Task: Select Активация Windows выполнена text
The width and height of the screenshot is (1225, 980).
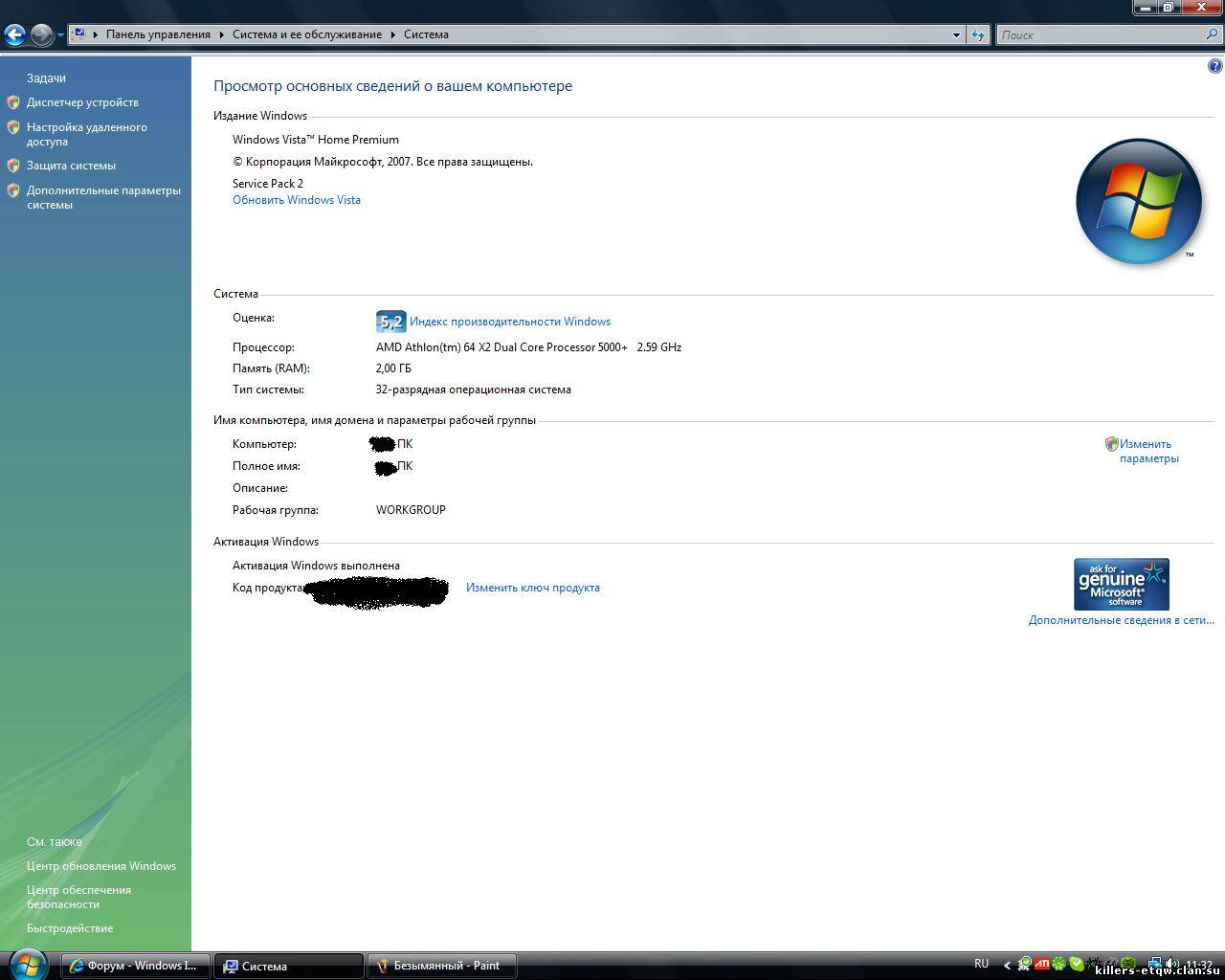Action: pyautogui.click(x=316, y=566)
